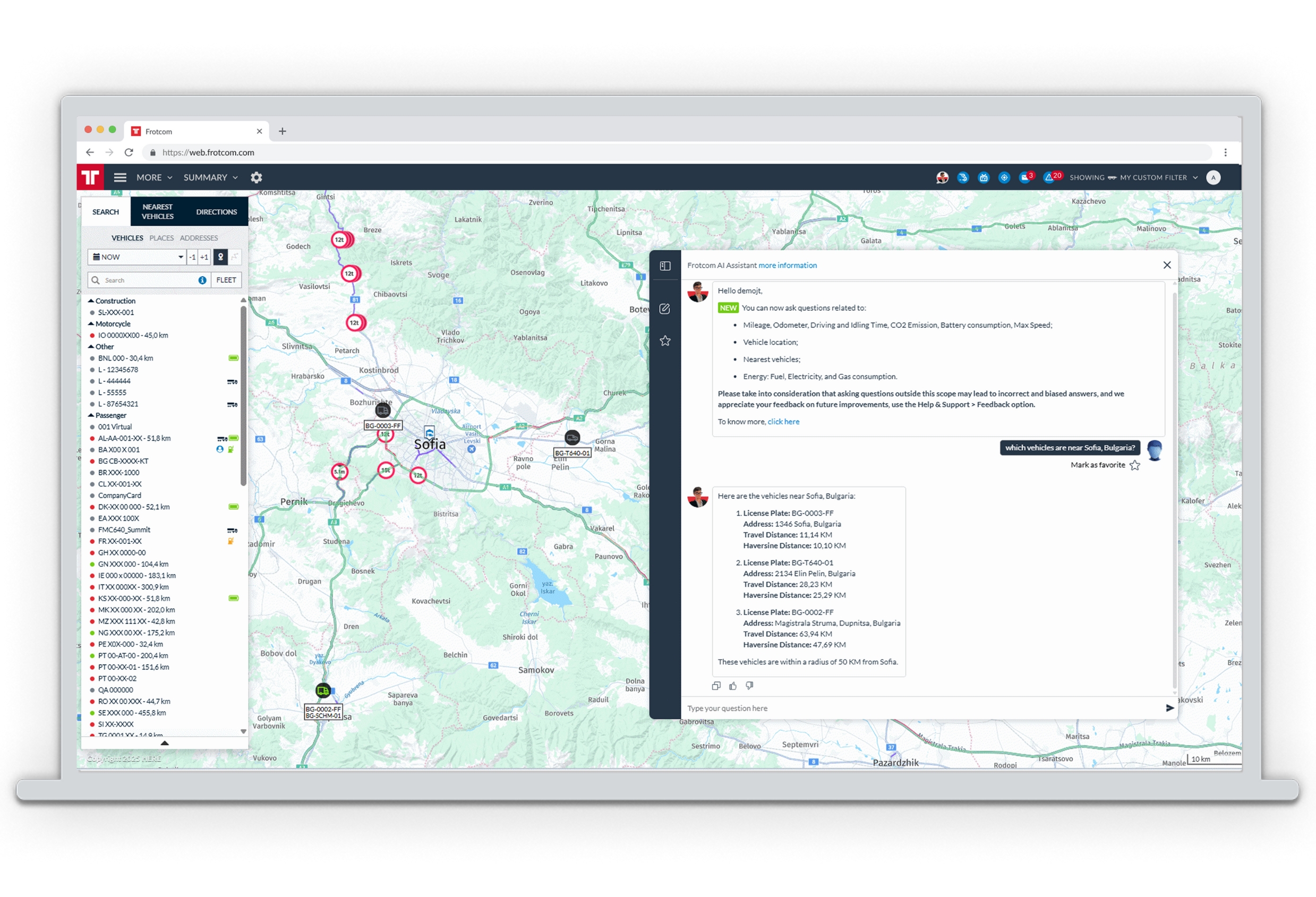Click thumbs up on assistant answer
The width and height of the screenshot is (1316, 897).
pos(733,686)
